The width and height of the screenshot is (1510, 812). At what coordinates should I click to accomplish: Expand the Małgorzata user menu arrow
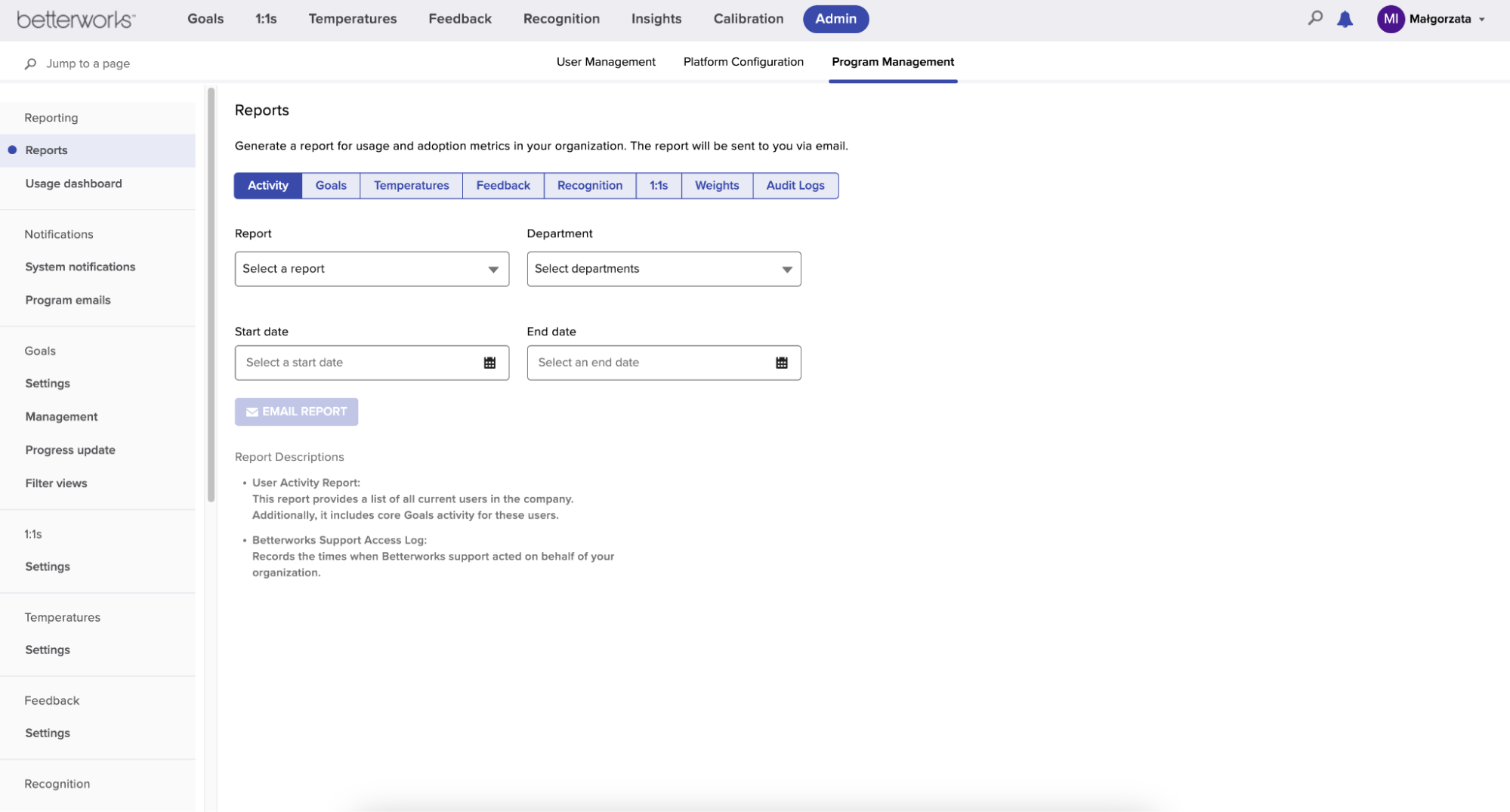(x=1482, y=20)
